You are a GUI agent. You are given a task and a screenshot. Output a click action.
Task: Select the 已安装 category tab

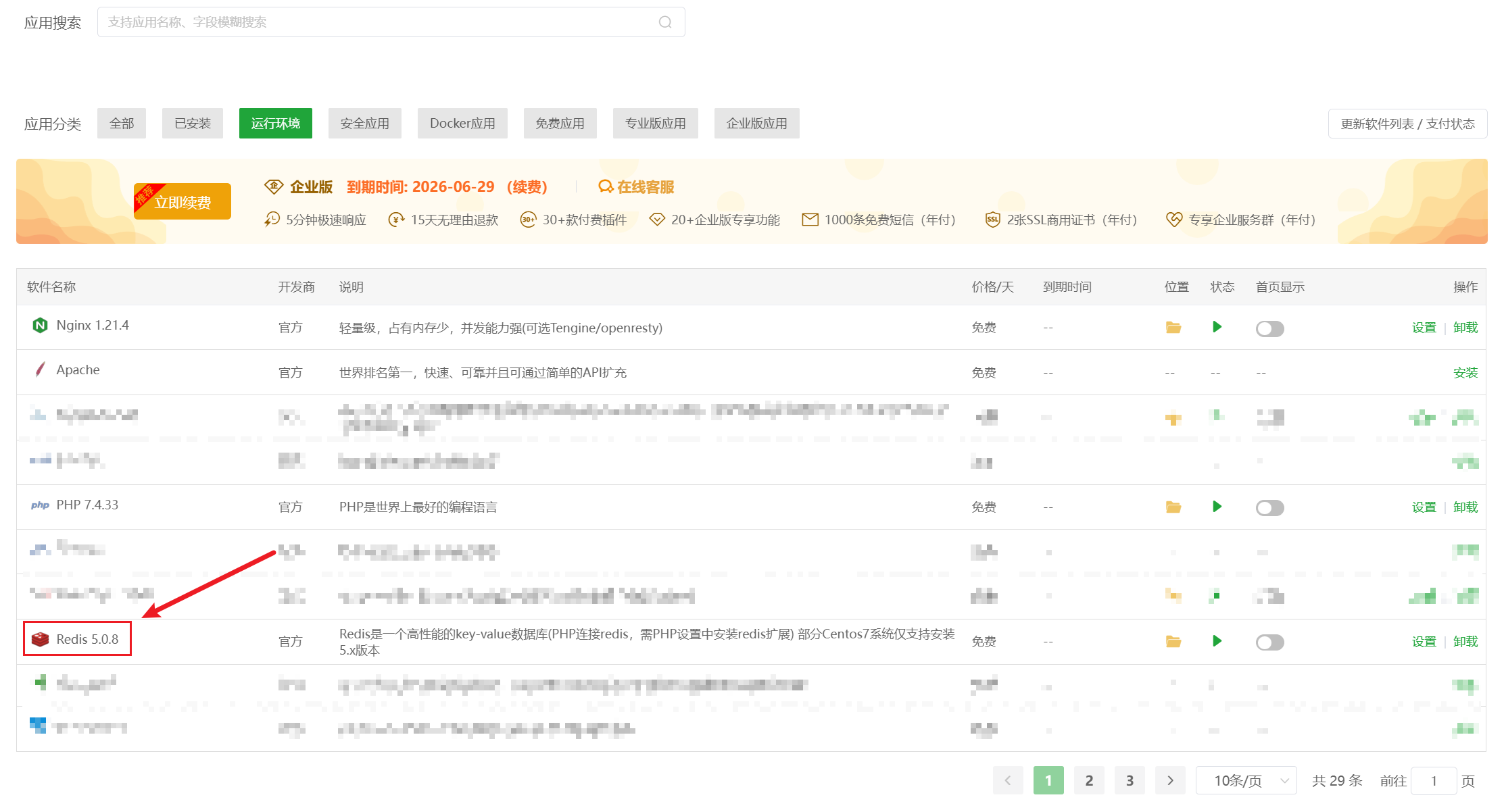click(193, 124)
